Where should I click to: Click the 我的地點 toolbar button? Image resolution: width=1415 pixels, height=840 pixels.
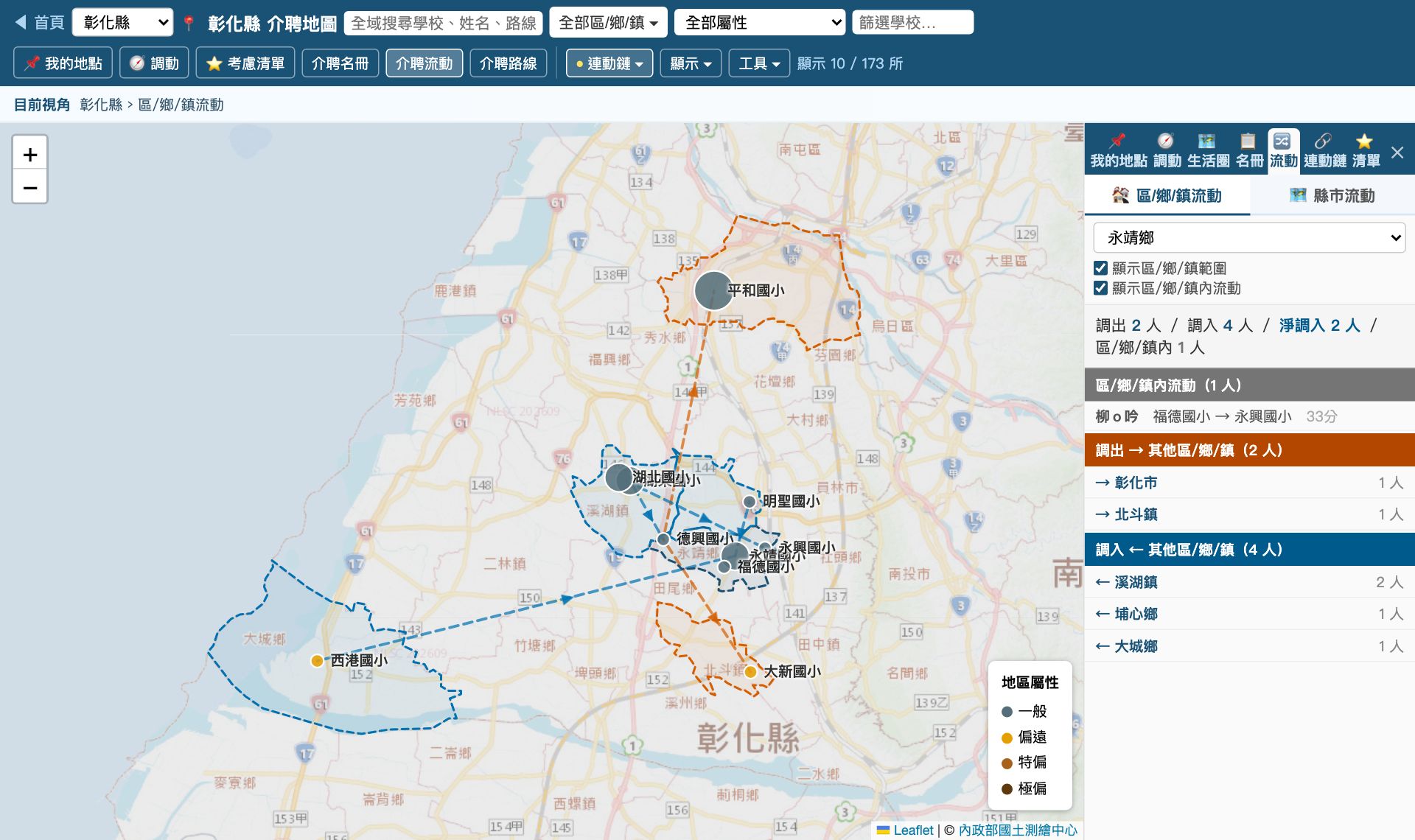coord(63,63)
